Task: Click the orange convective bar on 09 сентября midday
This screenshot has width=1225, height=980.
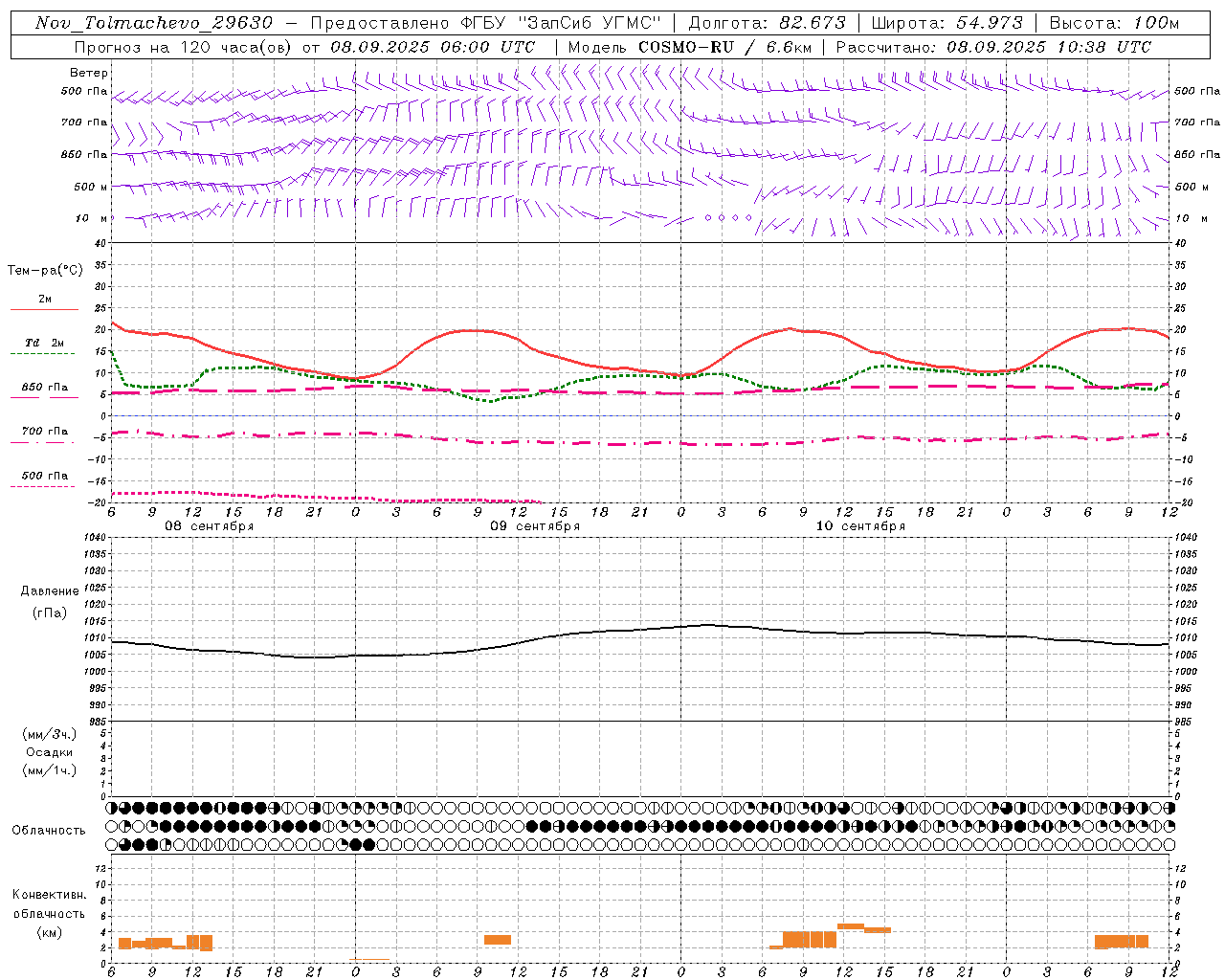Action: click(x=498, y=940)
